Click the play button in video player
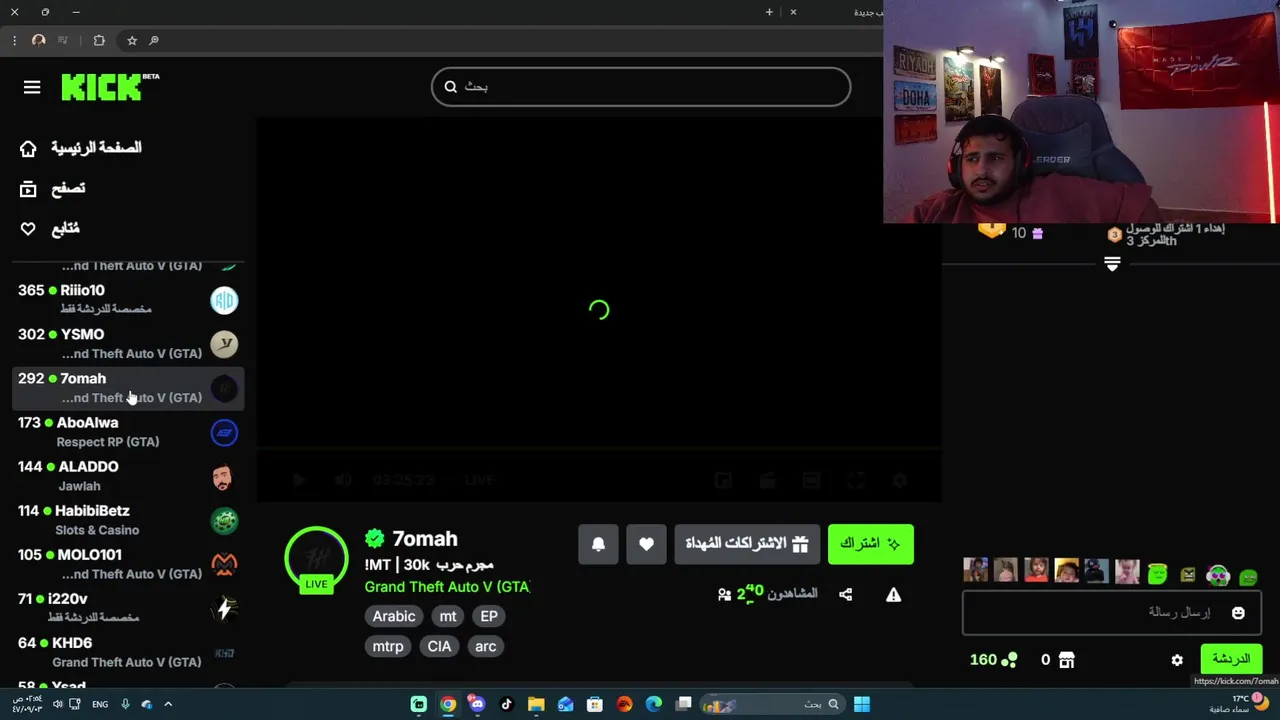 coord(298,480)
